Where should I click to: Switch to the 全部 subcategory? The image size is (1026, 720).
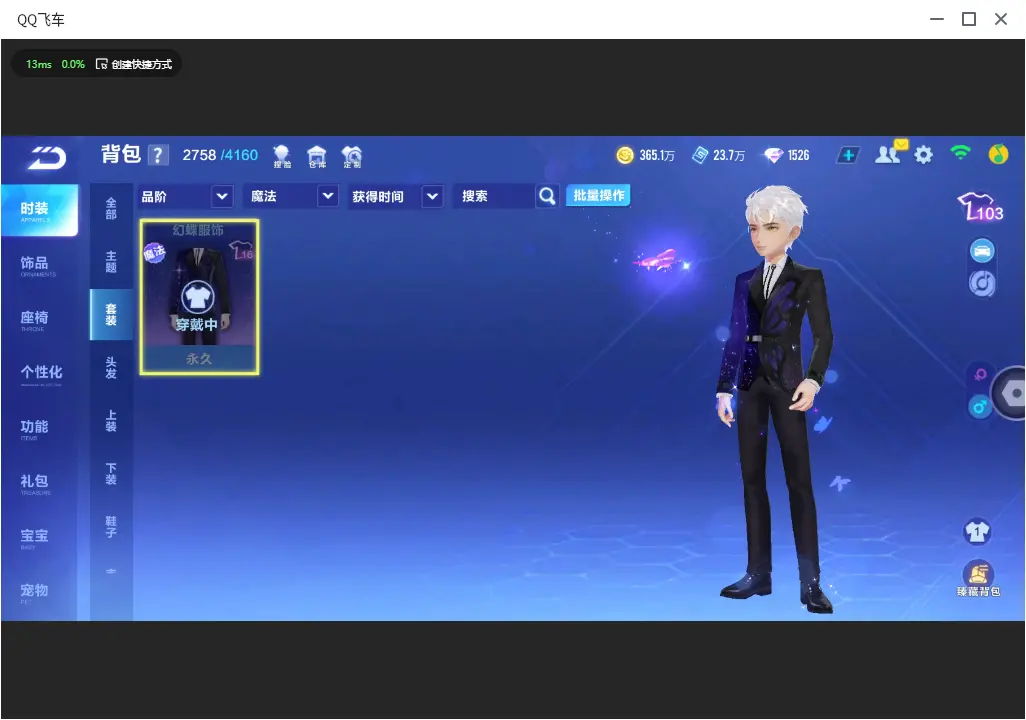[111, 209]
